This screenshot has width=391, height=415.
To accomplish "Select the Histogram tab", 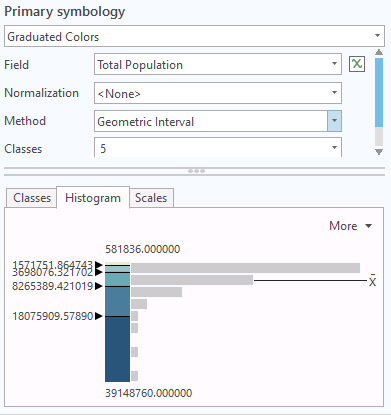I will click(93, 198).
